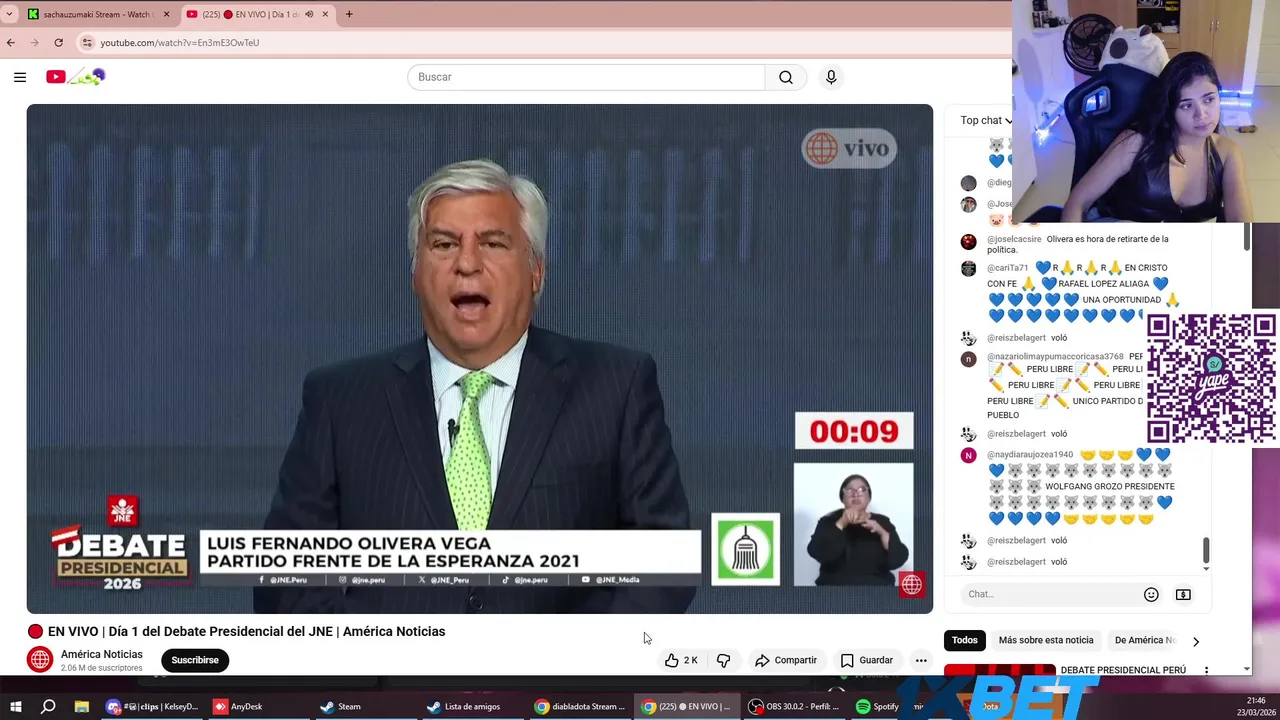Screen dimensions: 1280x720
Task: Share the video via Compartir
Action: pos(786,660)
